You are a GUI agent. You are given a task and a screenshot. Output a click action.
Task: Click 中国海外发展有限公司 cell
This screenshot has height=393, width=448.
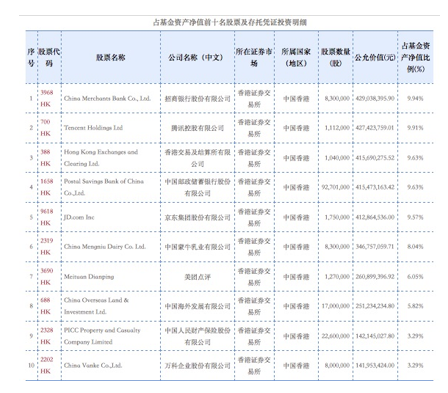click(198, 306)
